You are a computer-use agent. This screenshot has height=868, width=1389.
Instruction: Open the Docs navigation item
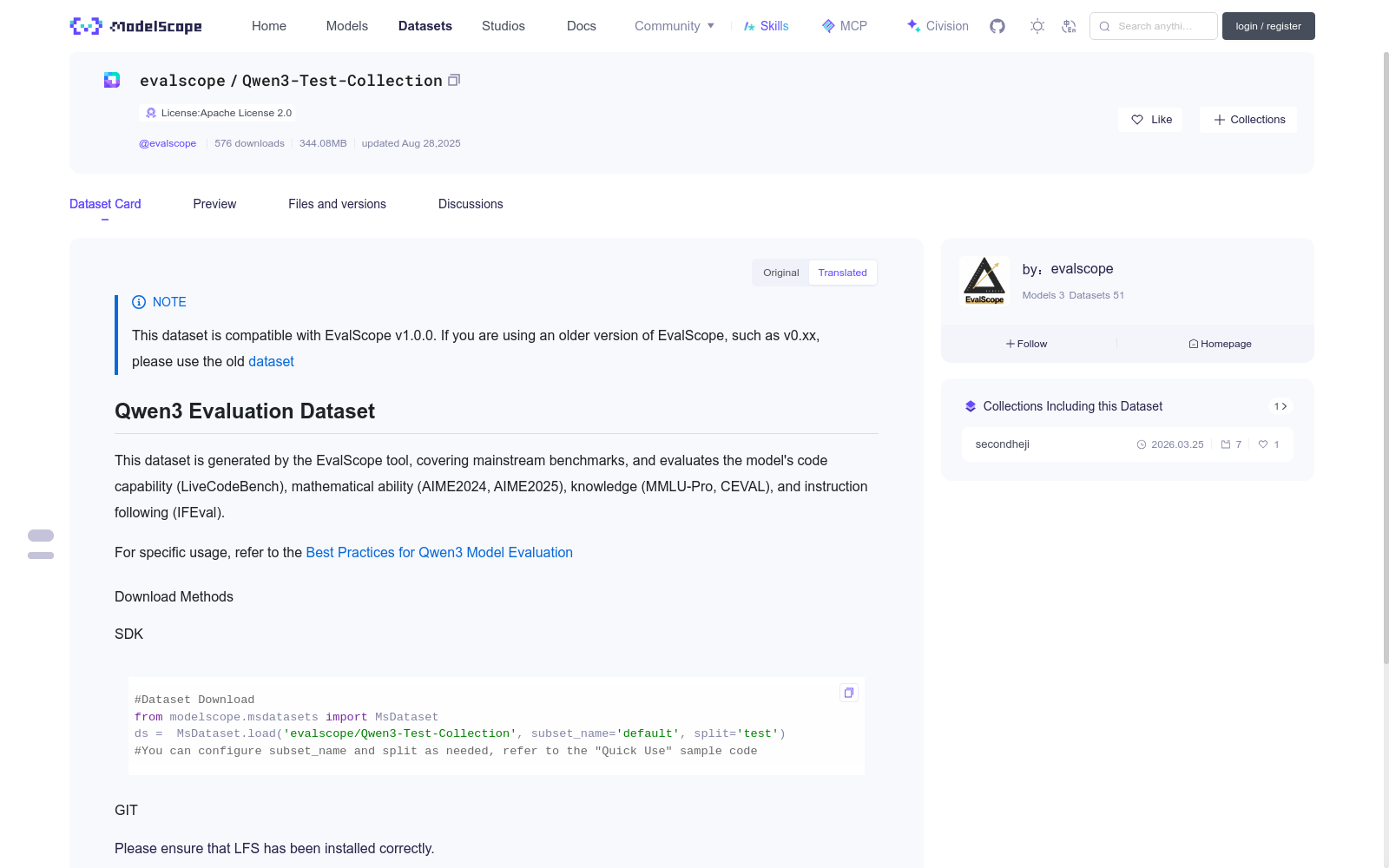(582, 26)
